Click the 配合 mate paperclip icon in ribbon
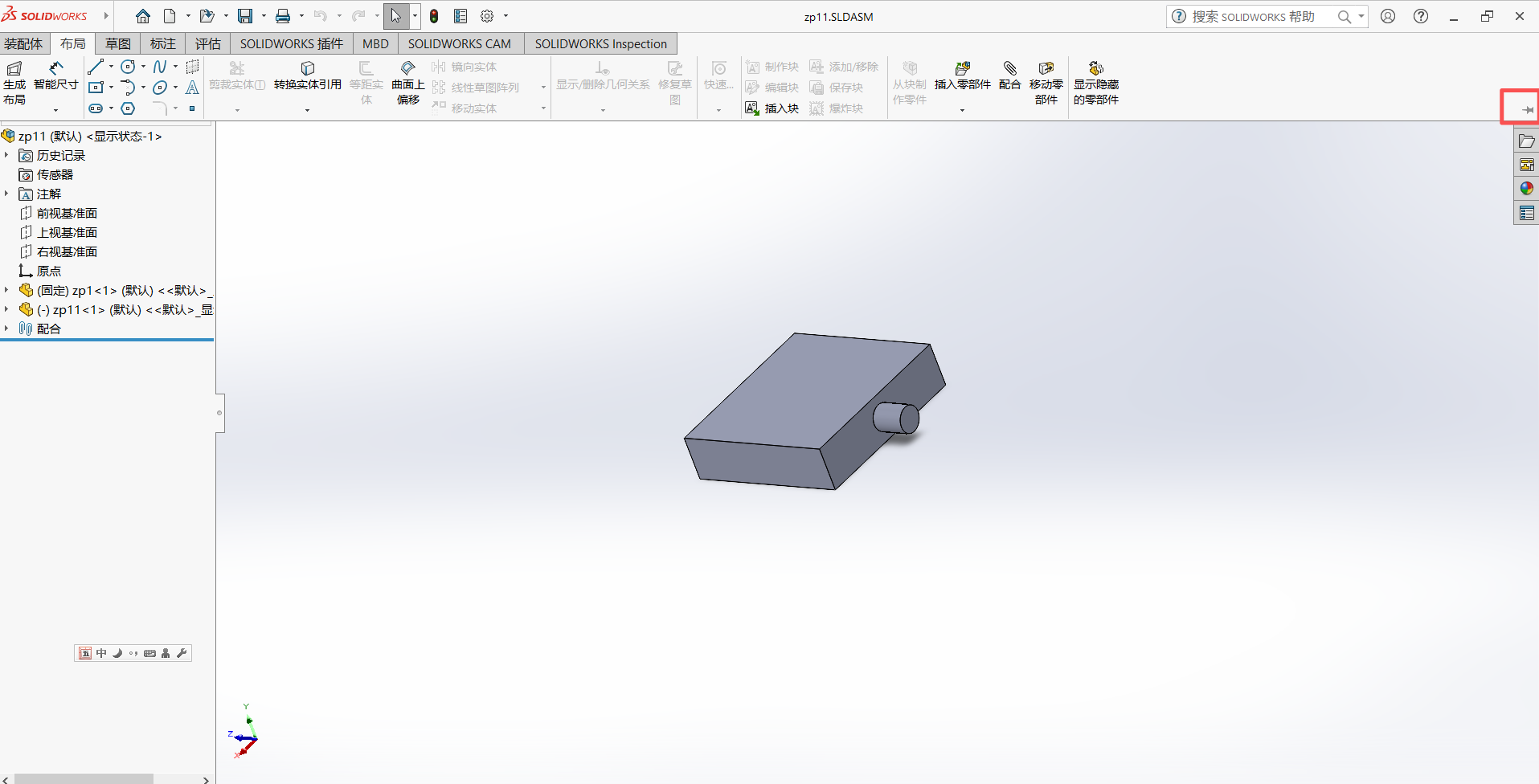The width and height of the screenshot is (1539, 784). [x=1009, y=75]
